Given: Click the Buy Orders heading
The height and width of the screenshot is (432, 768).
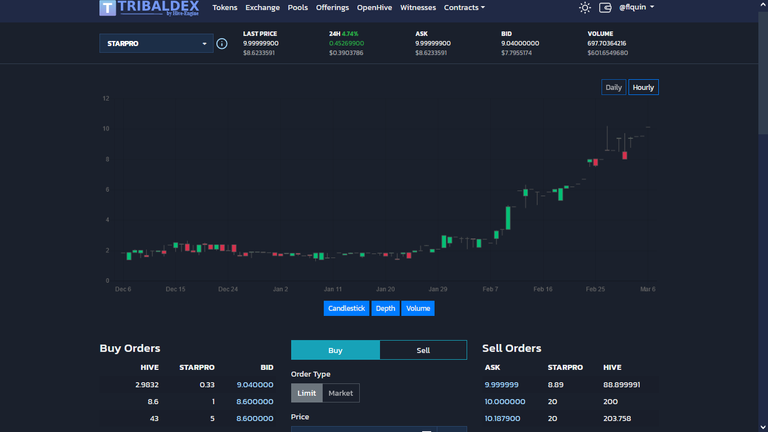Looking at the screenshot, I should 130,348.
